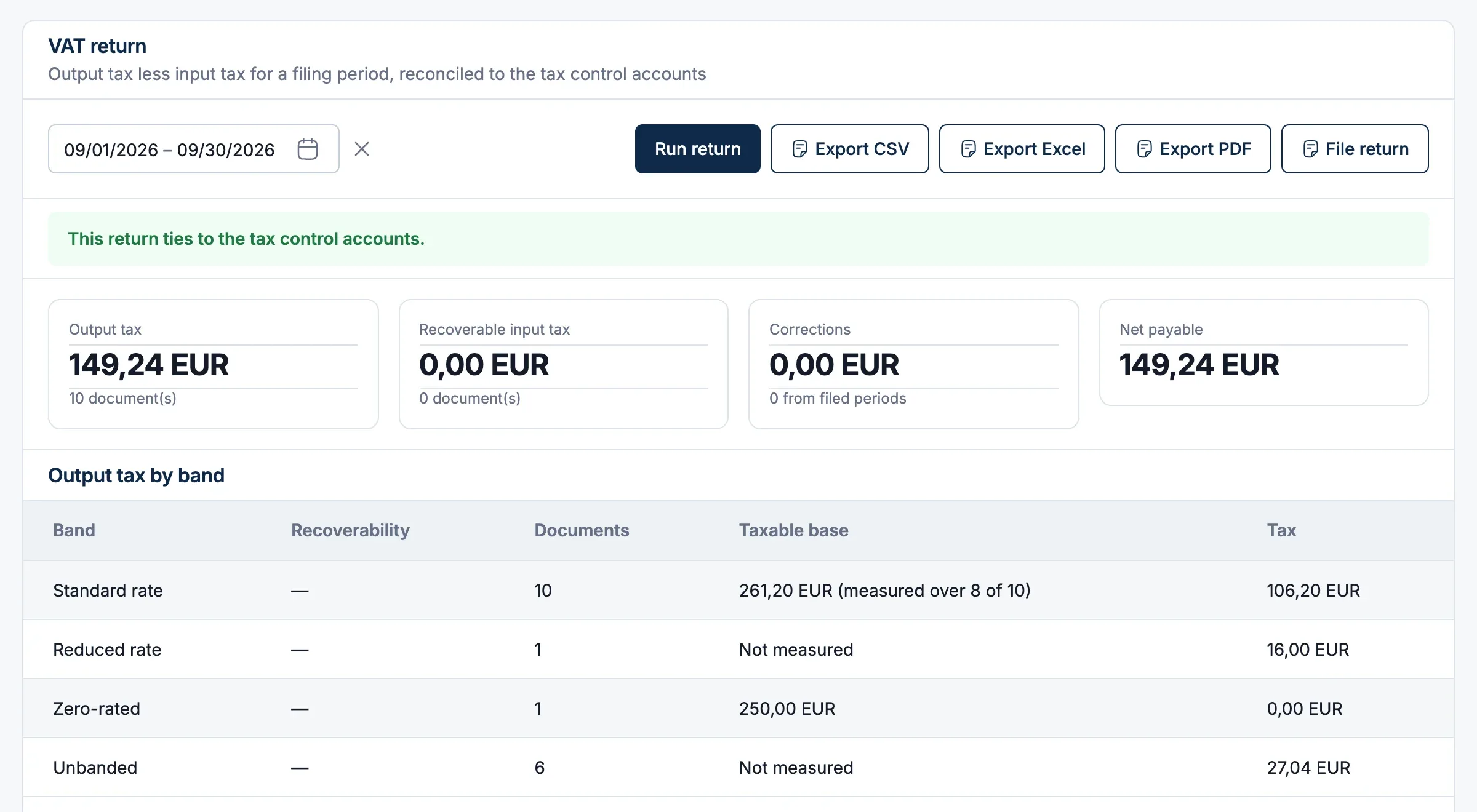1477x812 pixels.
Task: Click Not measured in Unbanded row
Action: click(796, 768)
